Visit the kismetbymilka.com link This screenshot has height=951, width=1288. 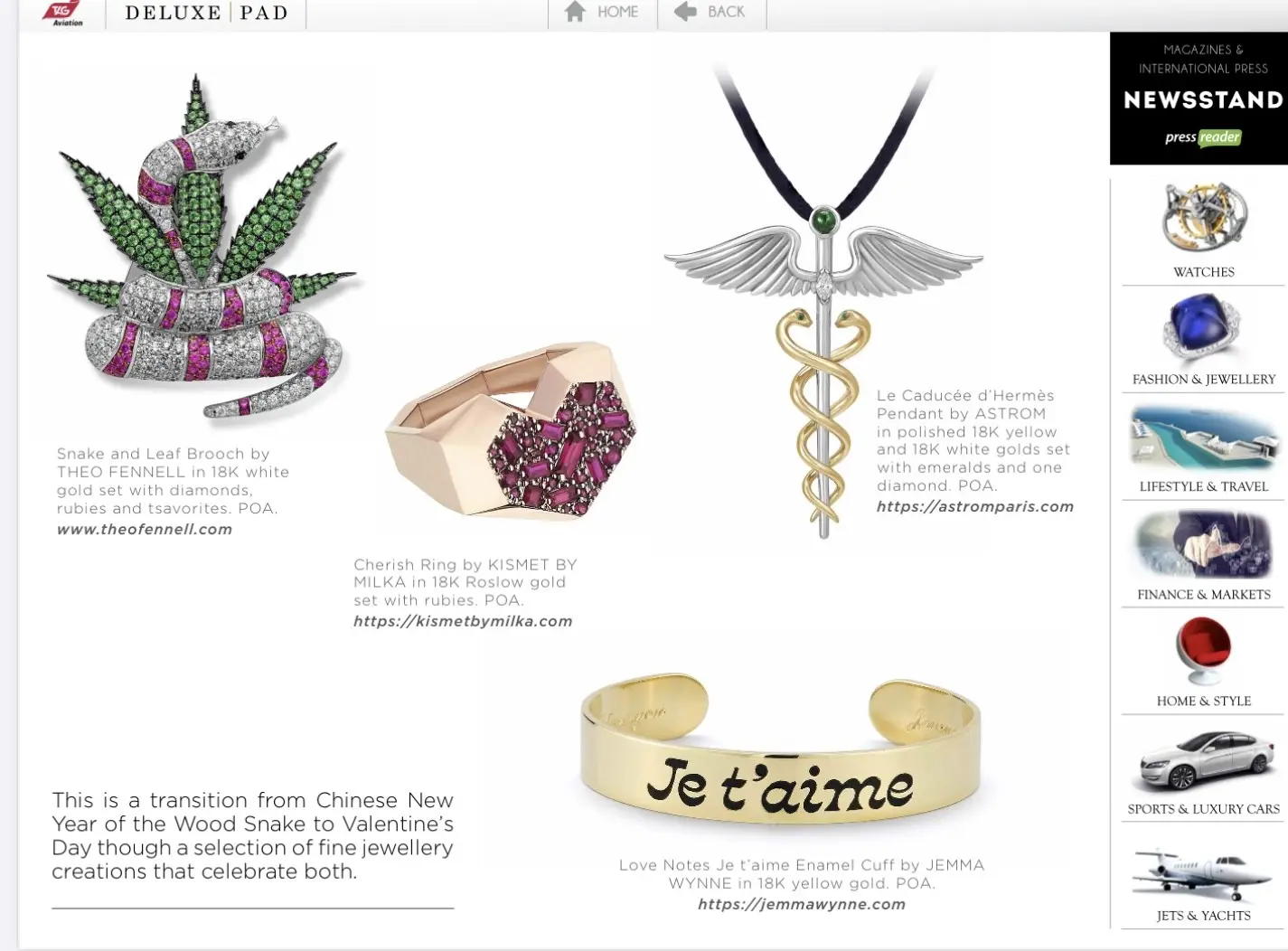click(x=463, y=621)
